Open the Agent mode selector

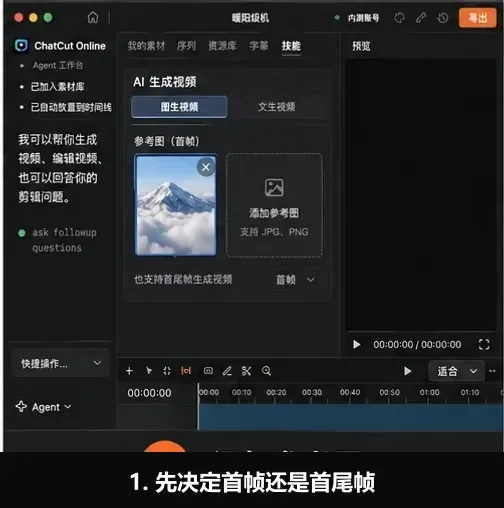(44, 407)
